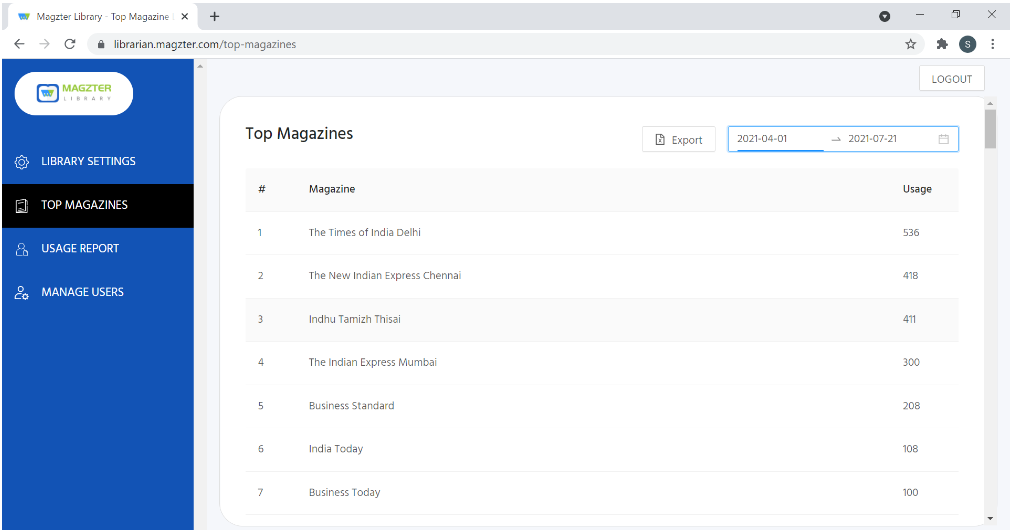Click the Top Magazines page heading
This screenshot has height=530, width=1013.
(x=299, y=134)
